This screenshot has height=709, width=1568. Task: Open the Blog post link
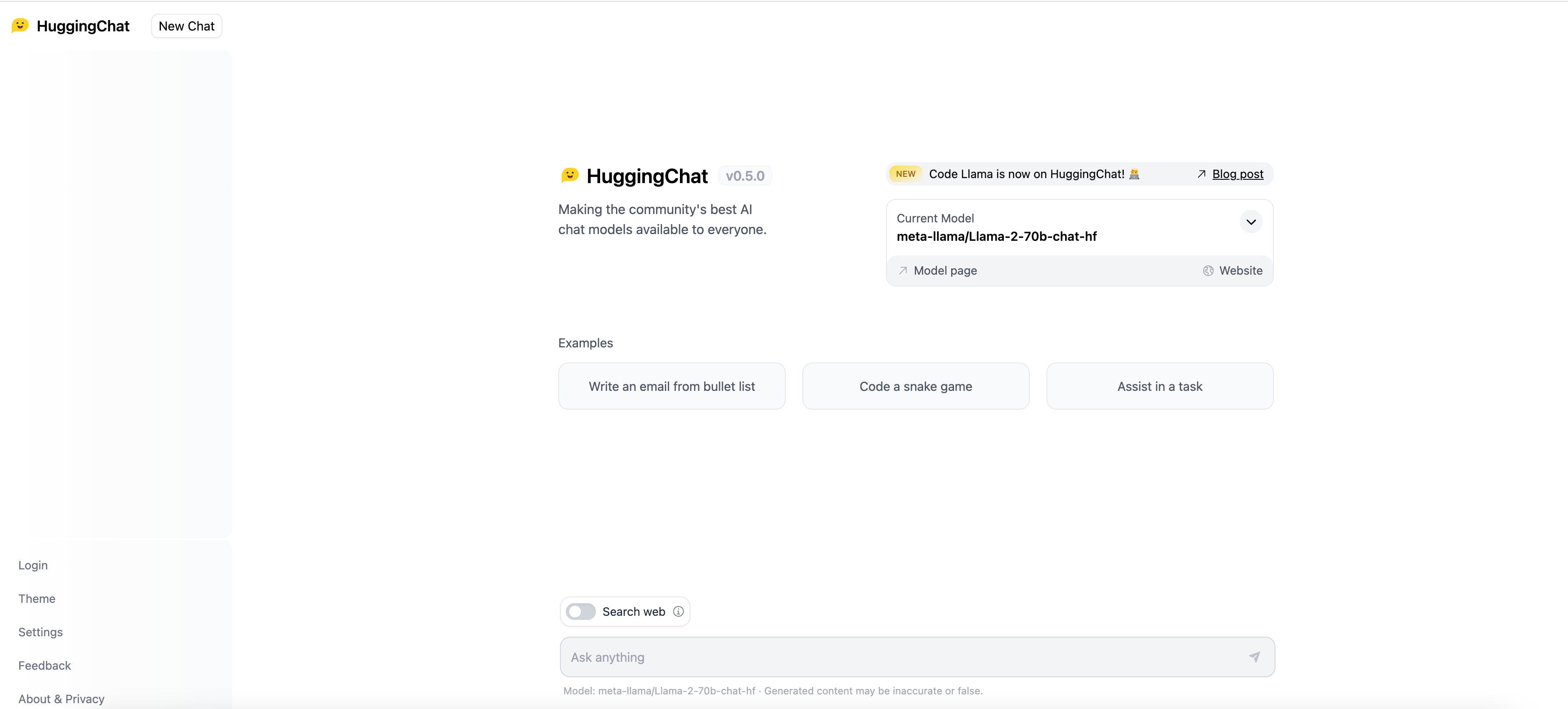click(x=1237, y=174)
